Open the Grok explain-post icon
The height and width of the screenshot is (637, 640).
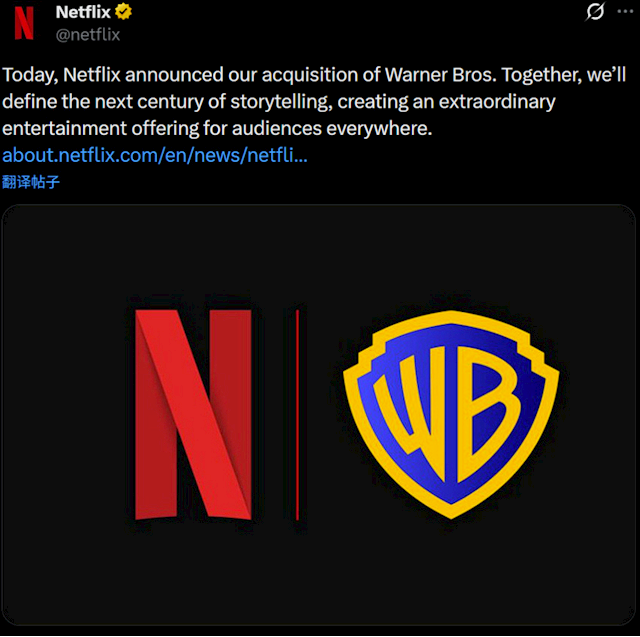(x=595, y=11)
